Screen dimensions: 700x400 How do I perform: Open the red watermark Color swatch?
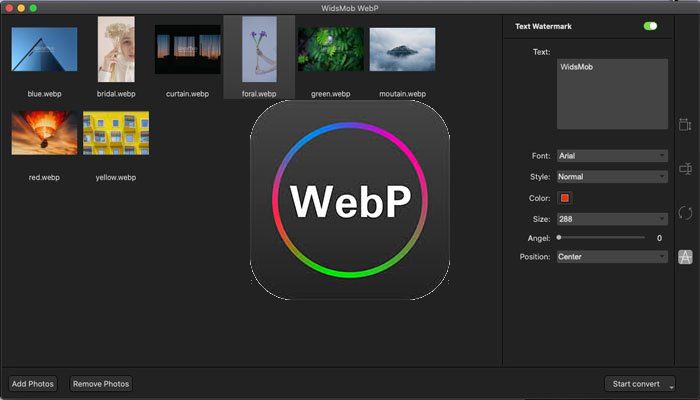tap(565, 198)
